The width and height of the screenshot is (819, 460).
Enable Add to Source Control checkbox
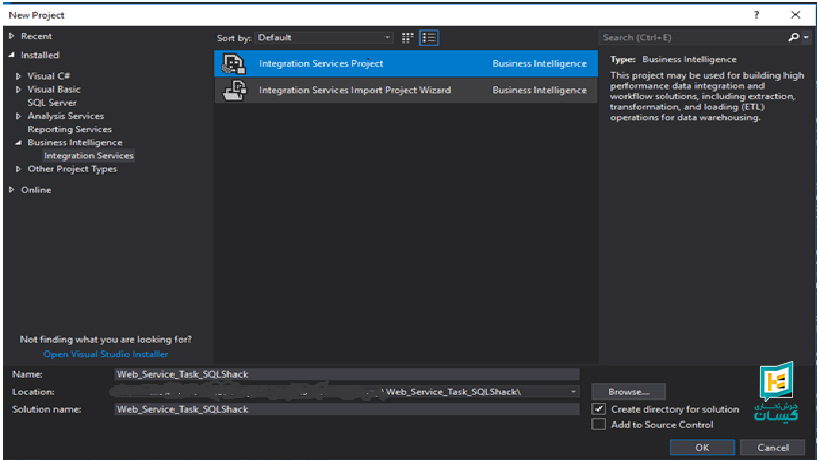click(x=599, y=424)
